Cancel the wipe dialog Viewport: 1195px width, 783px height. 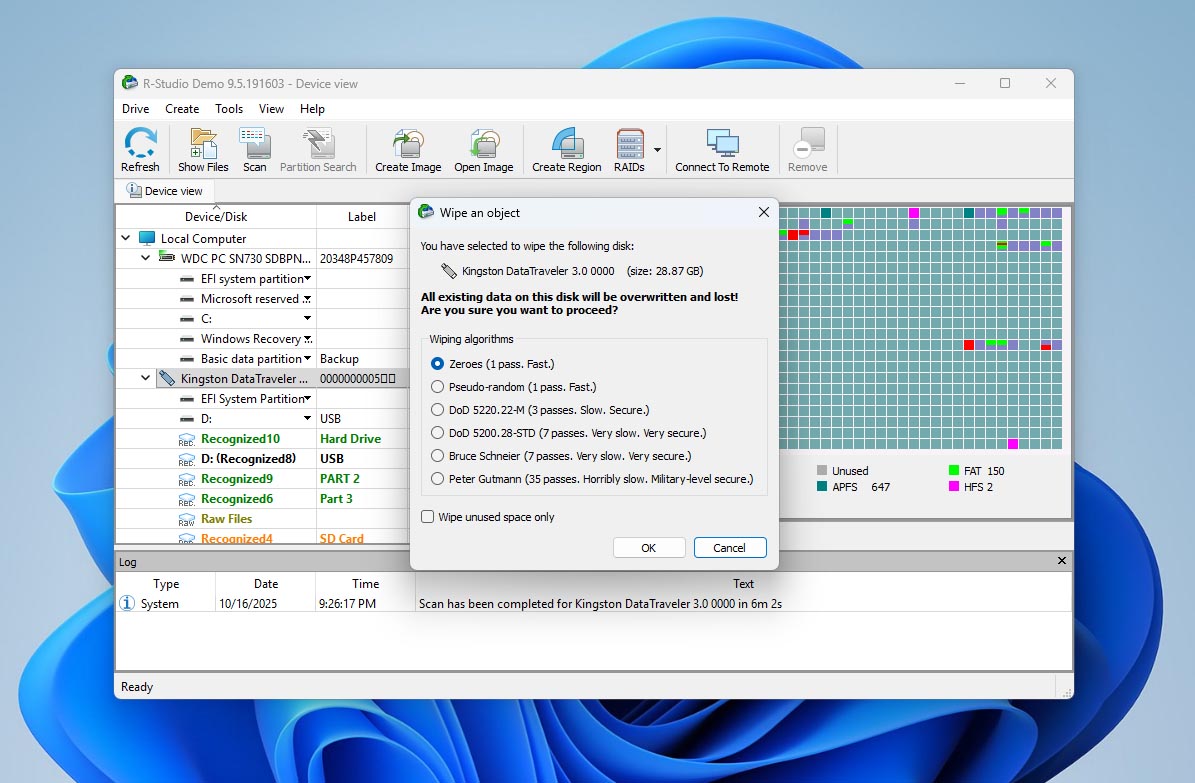[730, 547]
